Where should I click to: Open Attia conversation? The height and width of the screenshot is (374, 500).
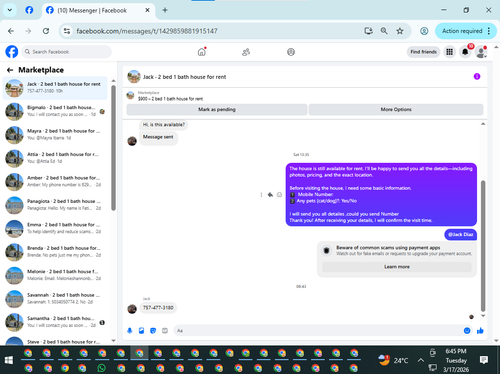pos(55,158)
